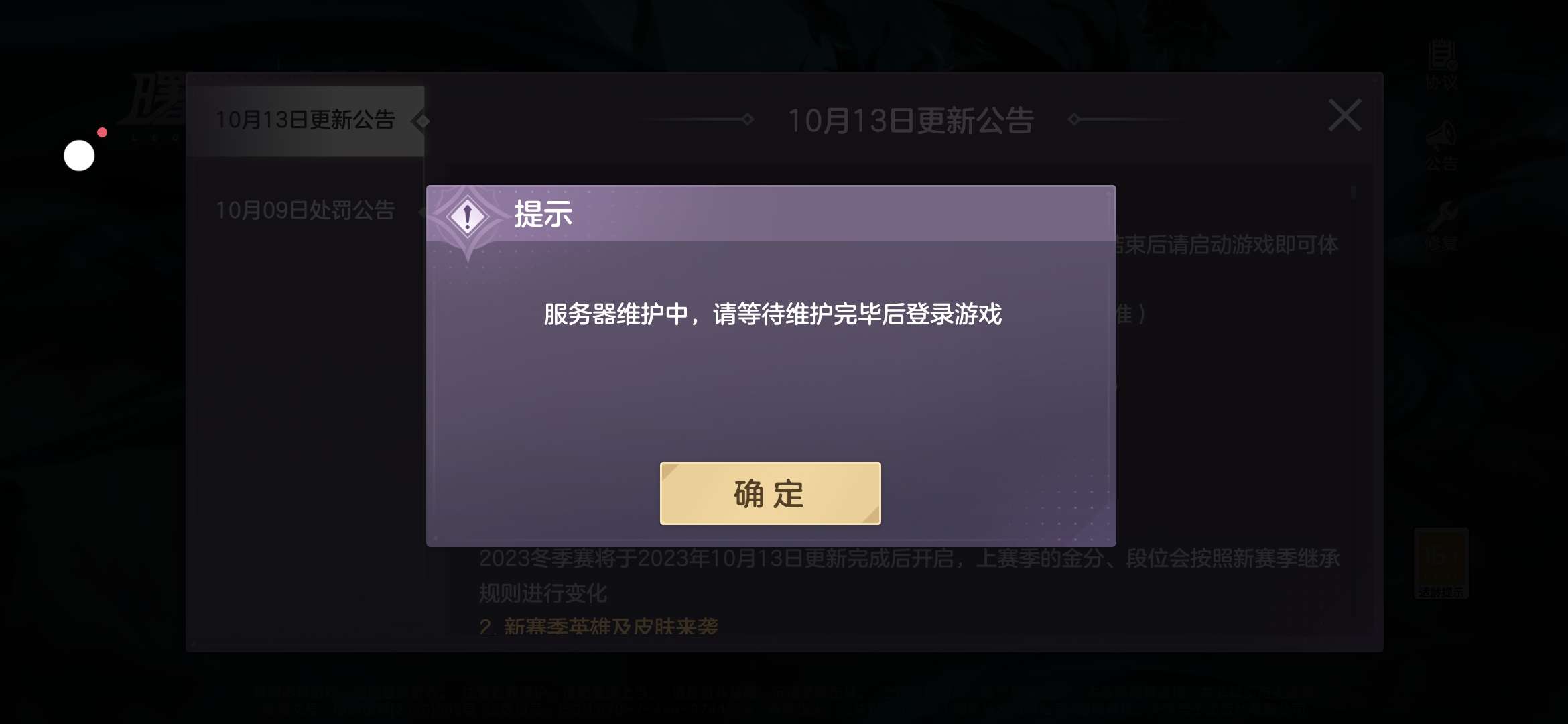Image resolution: width=1568 pixels, height=724 pixels.
Task: Switch to 10月13日更新公告 tab
Action: [x=306, y=121]
